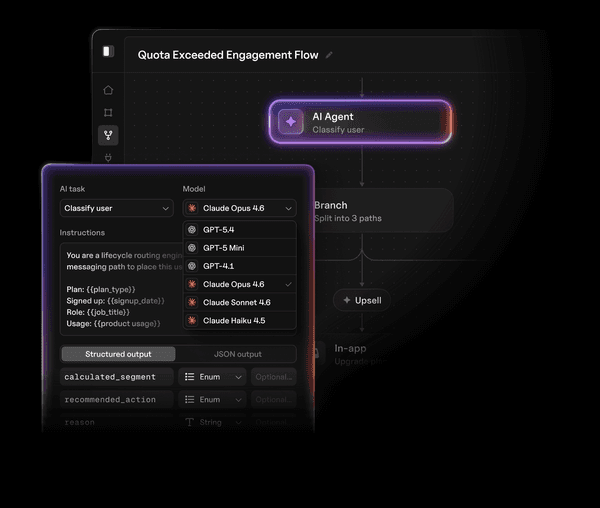
Task: Switch to Structured output tab
Action: [118, 354]
